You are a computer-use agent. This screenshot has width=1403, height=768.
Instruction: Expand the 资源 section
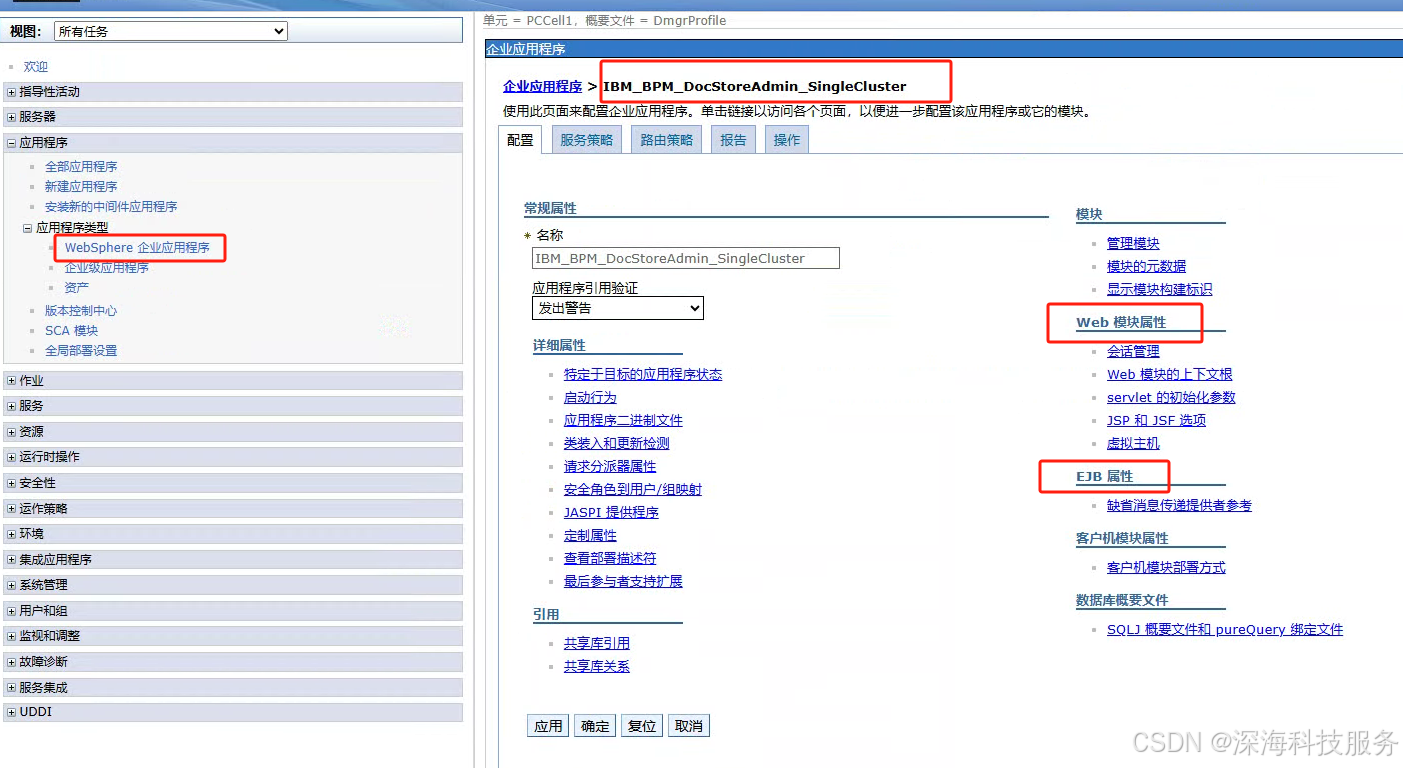[12, 432]
